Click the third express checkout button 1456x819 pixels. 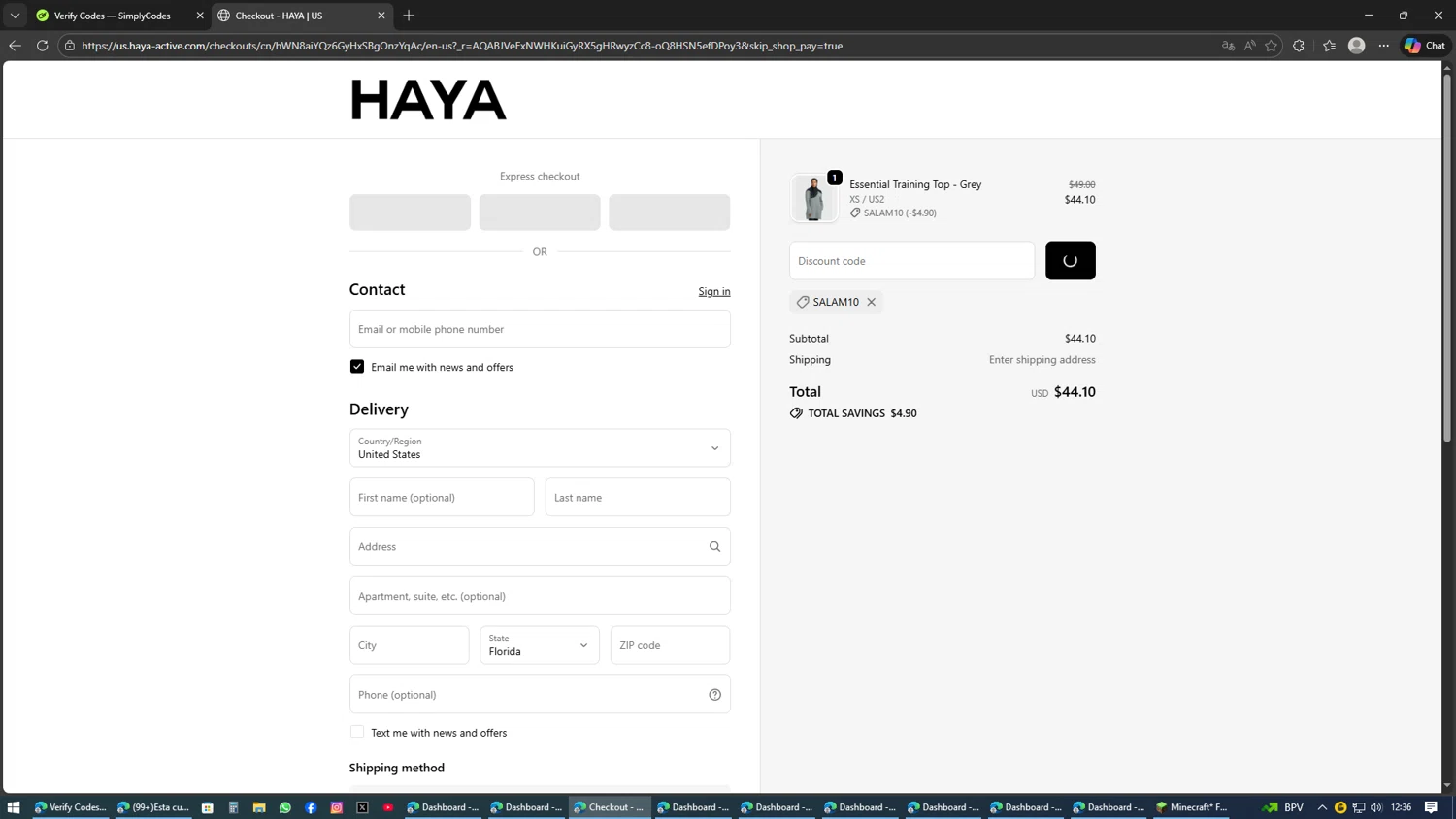pos(670,212)
